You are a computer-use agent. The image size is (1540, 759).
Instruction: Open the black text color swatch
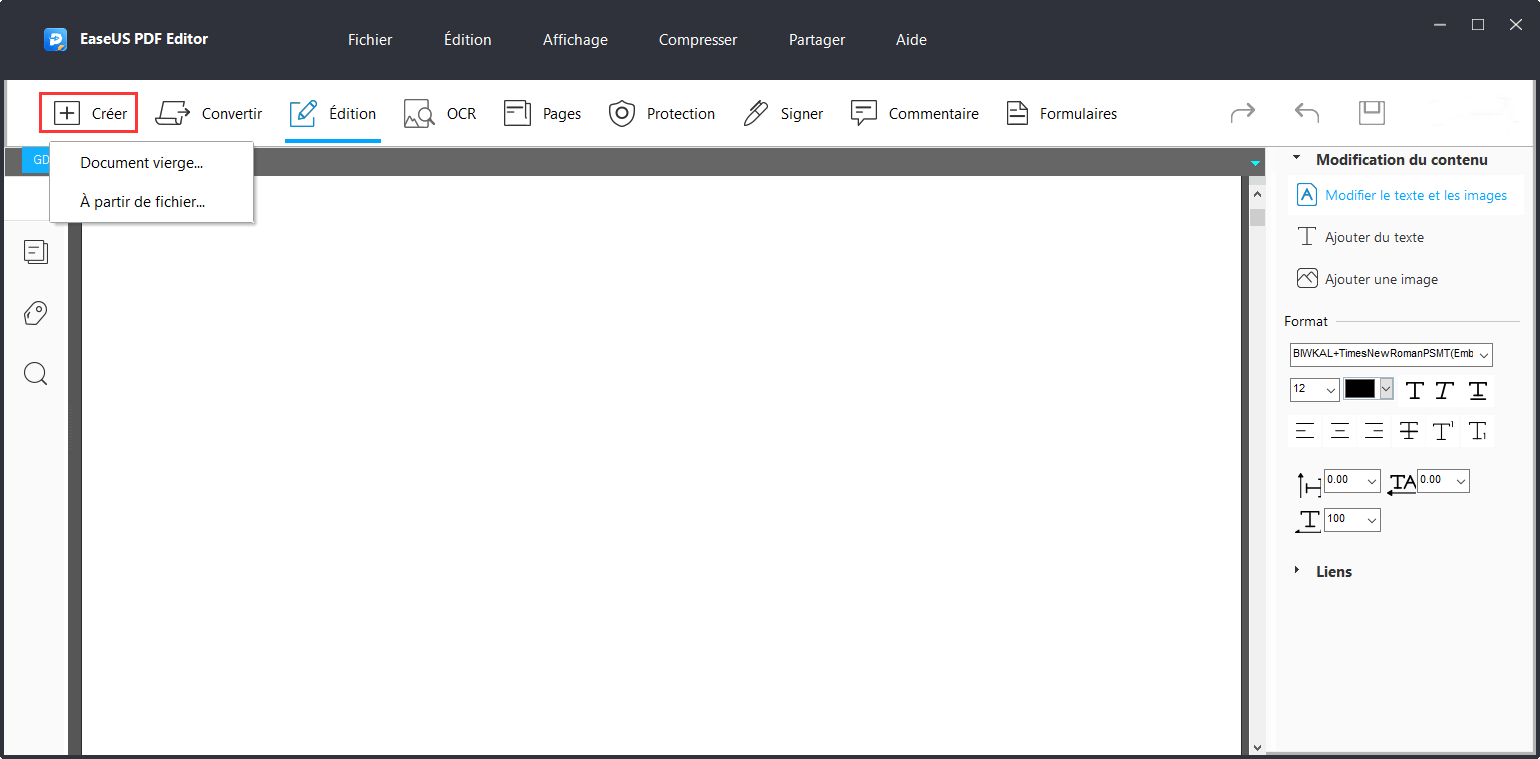click(1367, 389)
